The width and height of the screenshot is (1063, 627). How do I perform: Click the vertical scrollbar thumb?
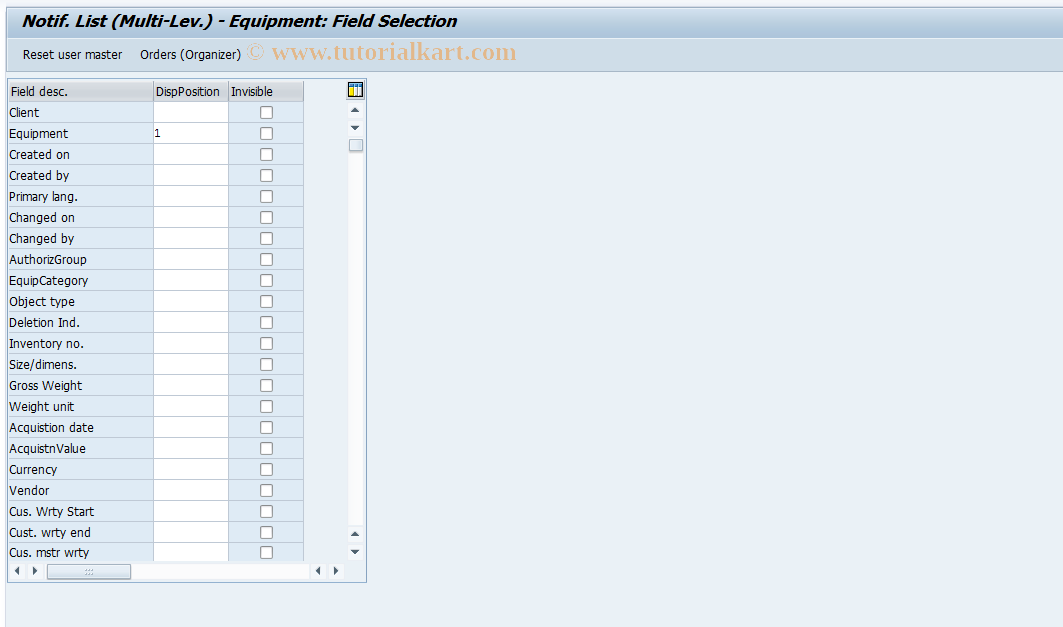[355, 145]
